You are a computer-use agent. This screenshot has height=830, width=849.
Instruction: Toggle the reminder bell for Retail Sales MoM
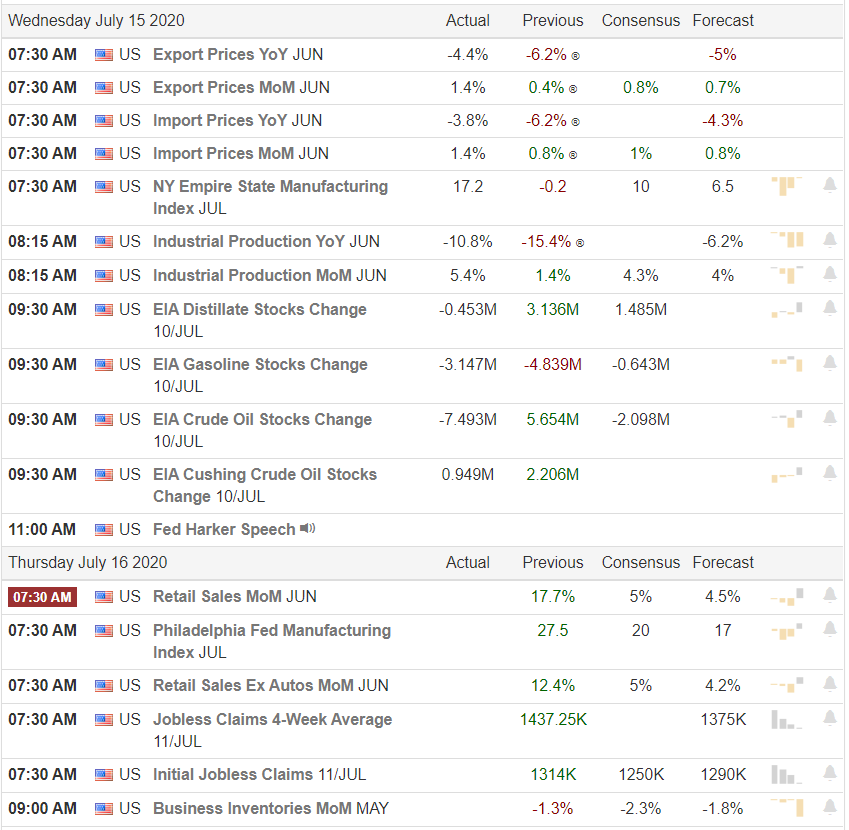[829, 594]
